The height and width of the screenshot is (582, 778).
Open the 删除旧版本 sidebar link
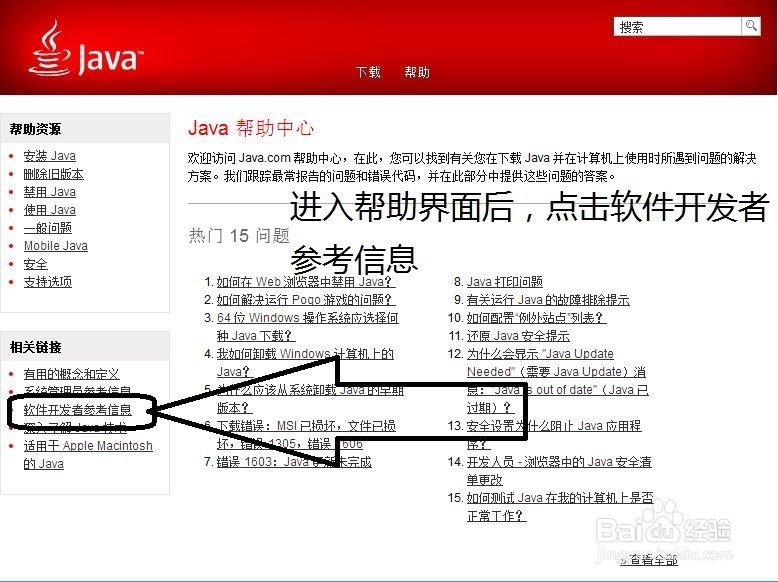click(54, 174)
